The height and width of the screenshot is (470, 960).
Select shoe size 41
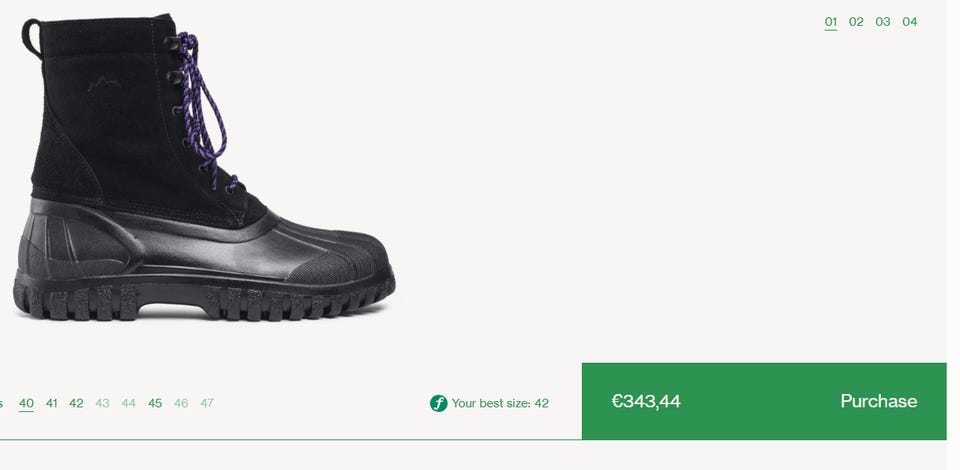(x=51, y=403)
